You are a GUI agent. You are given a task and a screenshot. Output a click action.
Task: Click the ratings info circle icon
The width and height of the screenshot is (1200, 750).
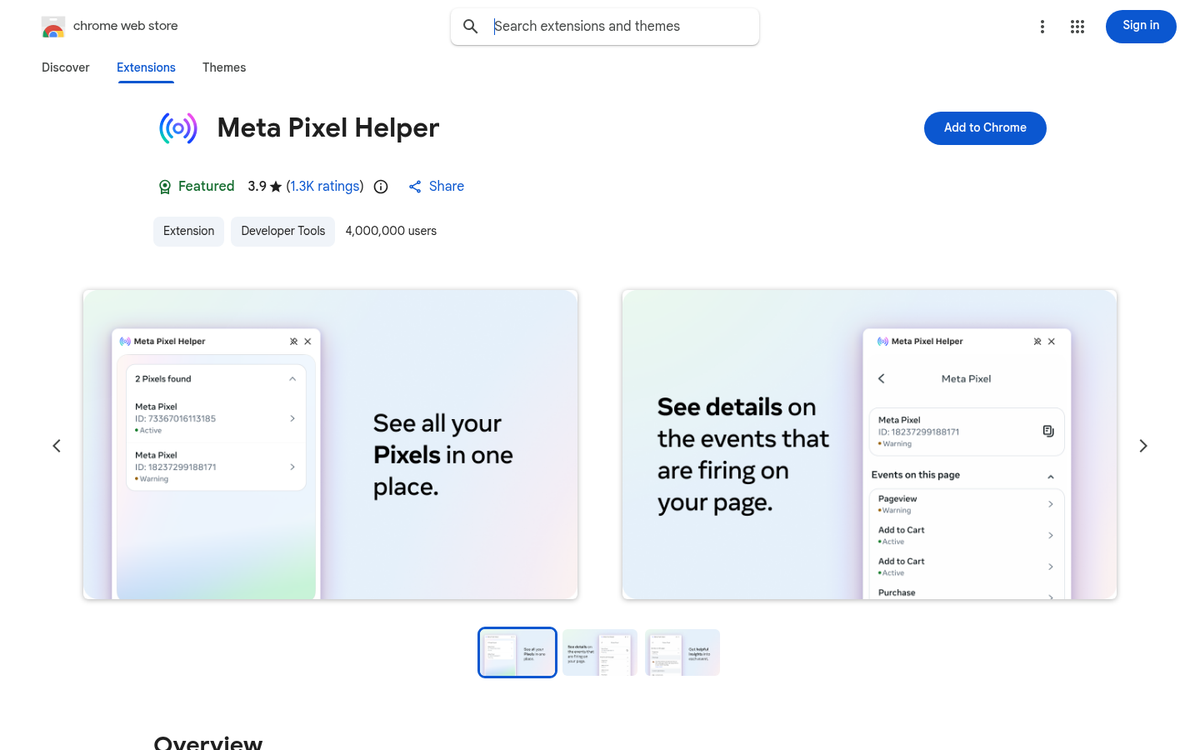point(381,187)
